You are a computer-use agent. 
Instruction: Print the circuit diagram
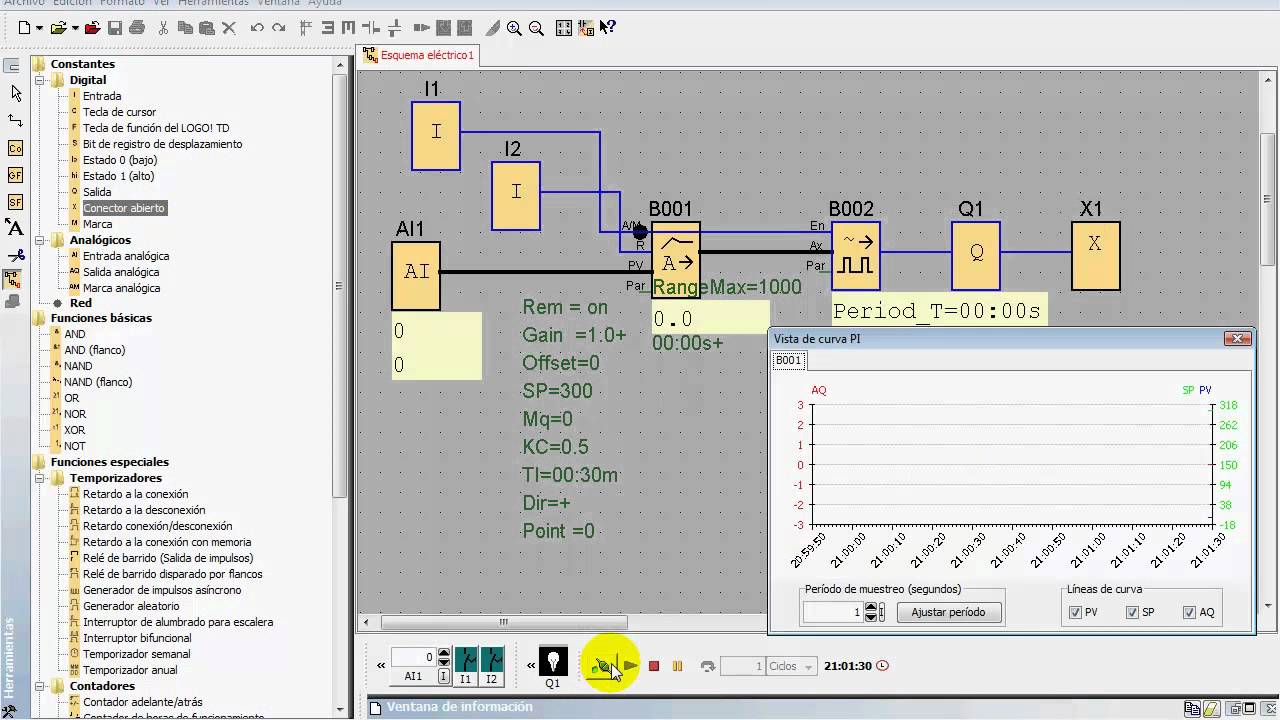138,28
